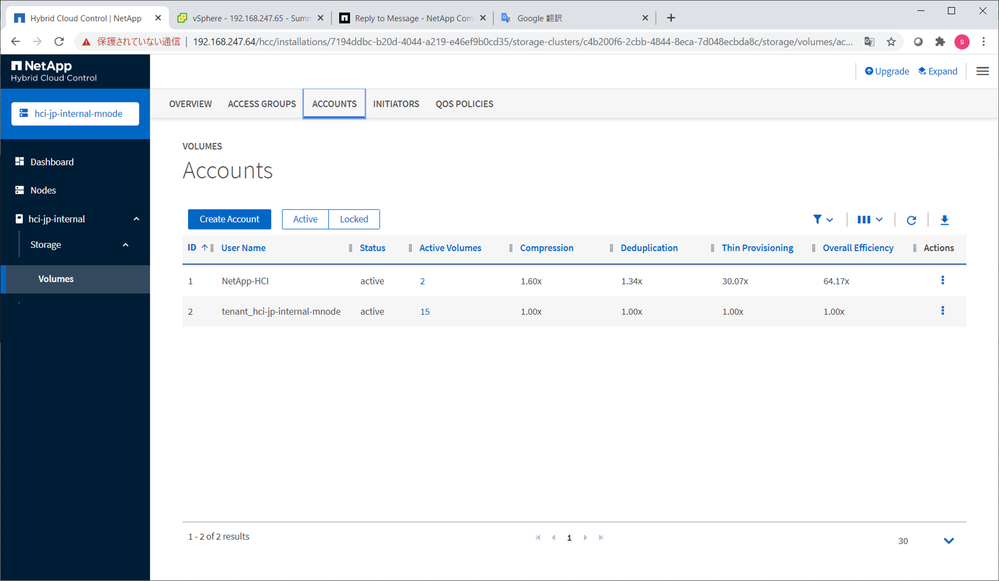999x581 pixels.
Task: Click the Create Account button
Action: pos(229,219)
